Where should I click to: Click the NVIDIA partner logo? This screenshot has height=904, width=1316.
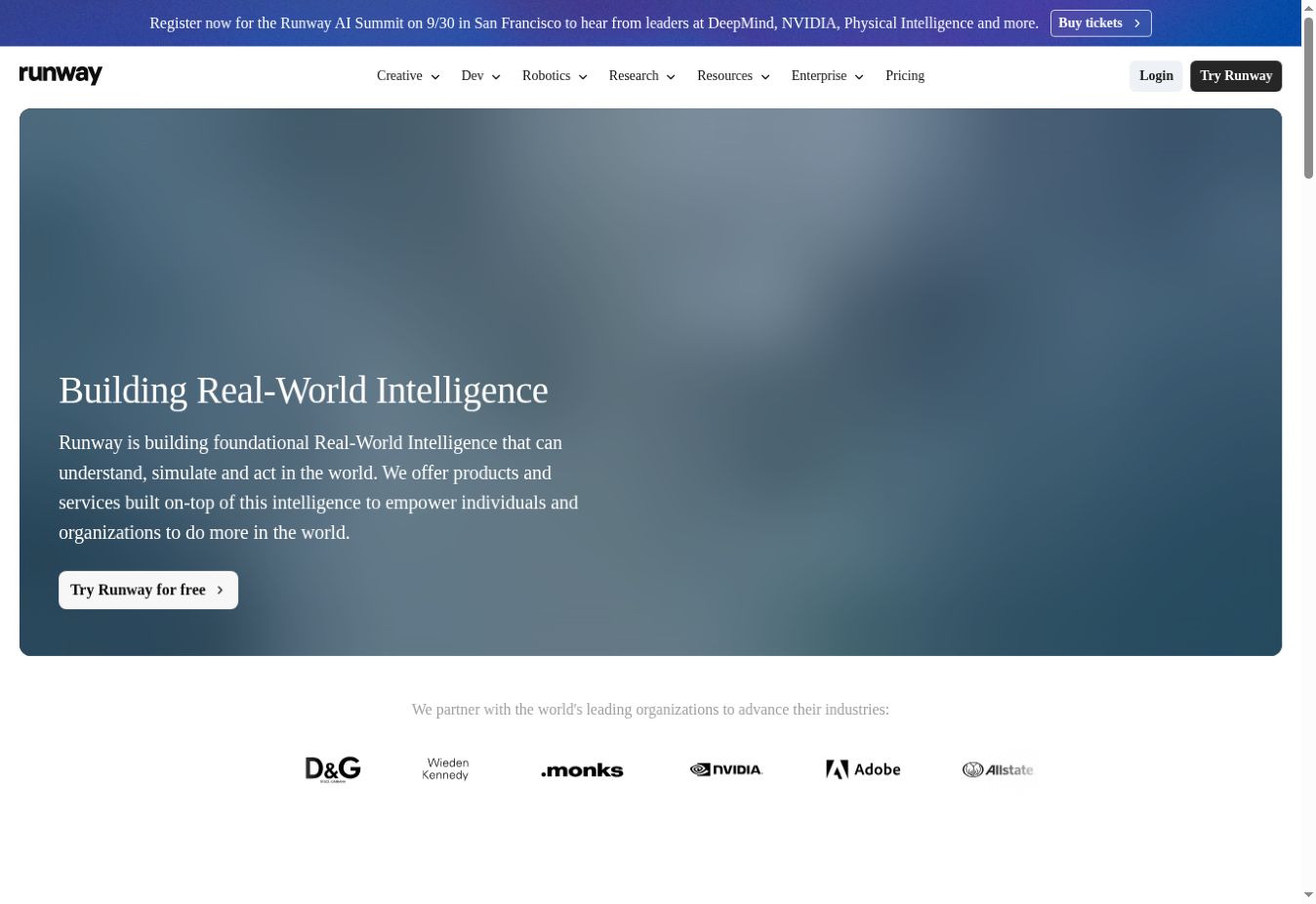point(726,769)
